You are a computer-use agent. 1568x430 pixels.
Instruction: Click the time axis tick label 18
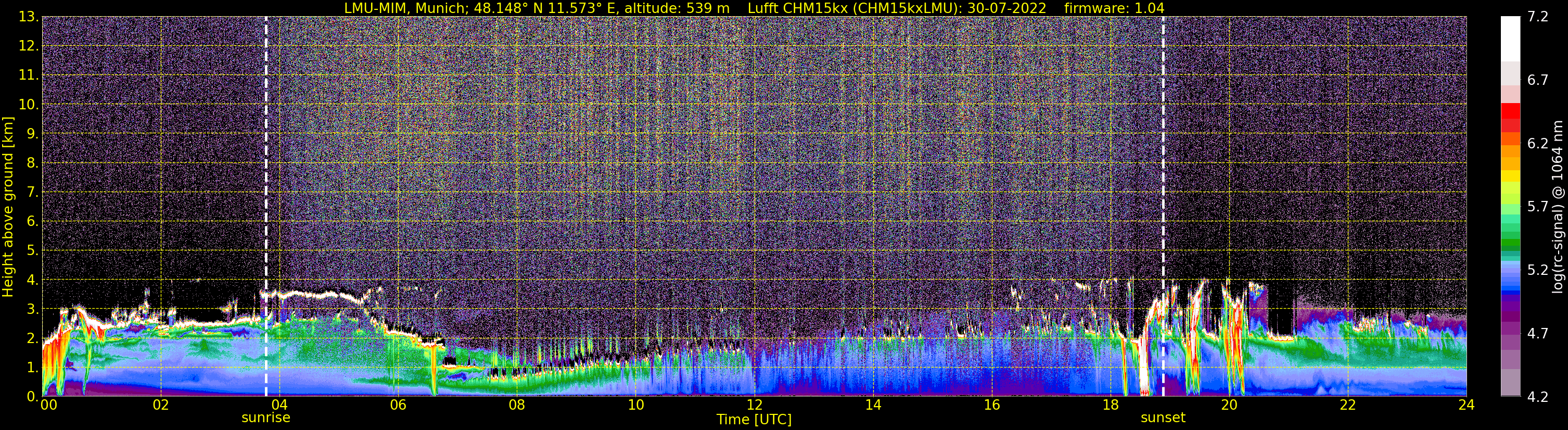[x=1110, y=406]
